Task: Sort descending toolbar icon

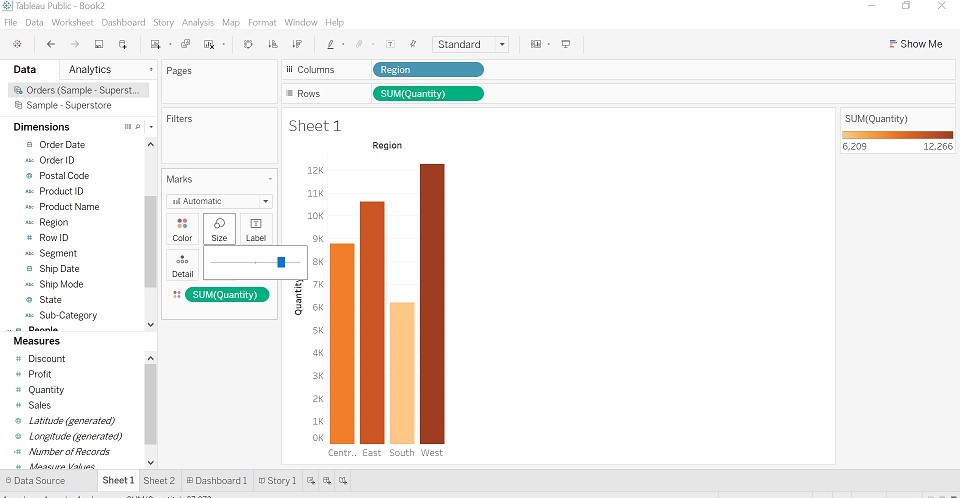Action: [297, 44]
